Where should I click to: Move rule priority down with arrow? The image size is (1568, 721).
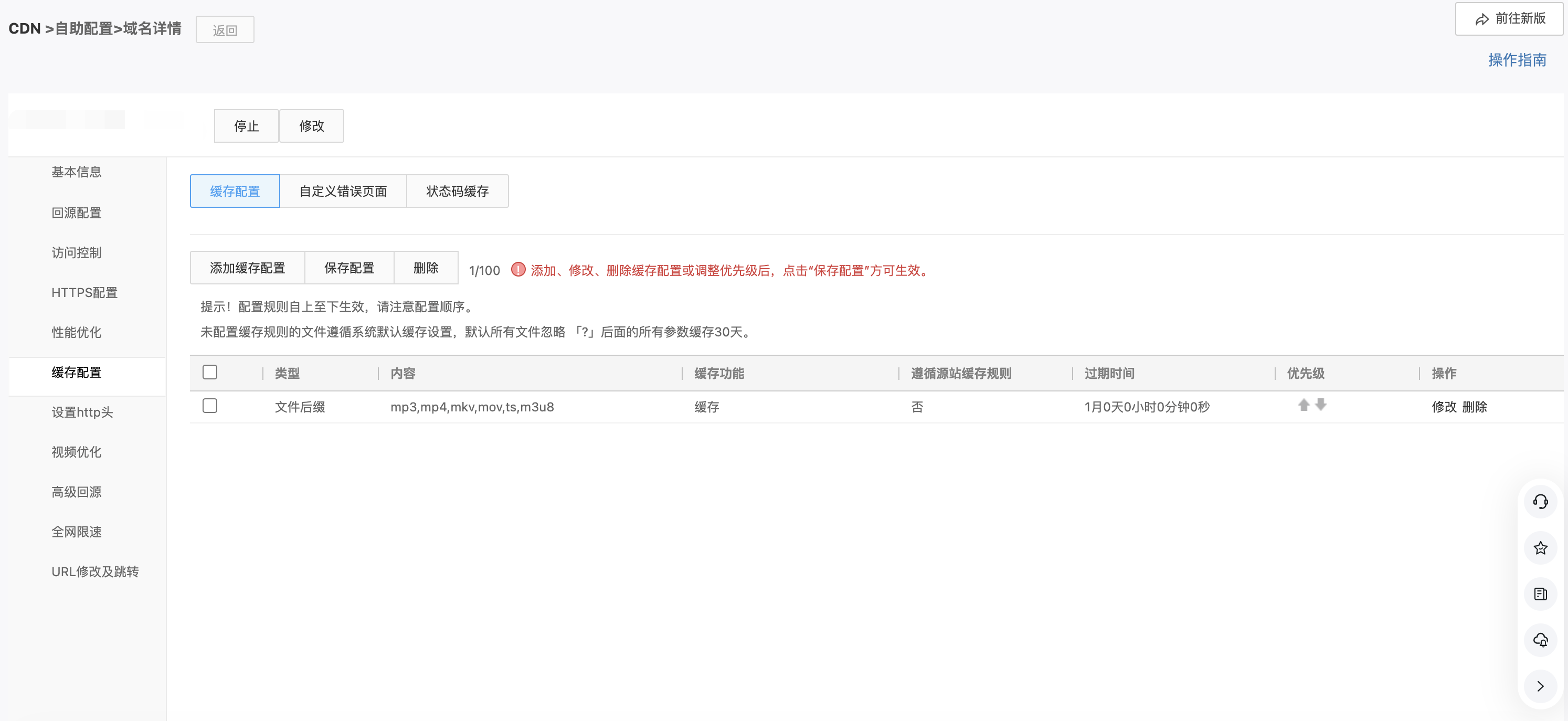coord(1320,405)
